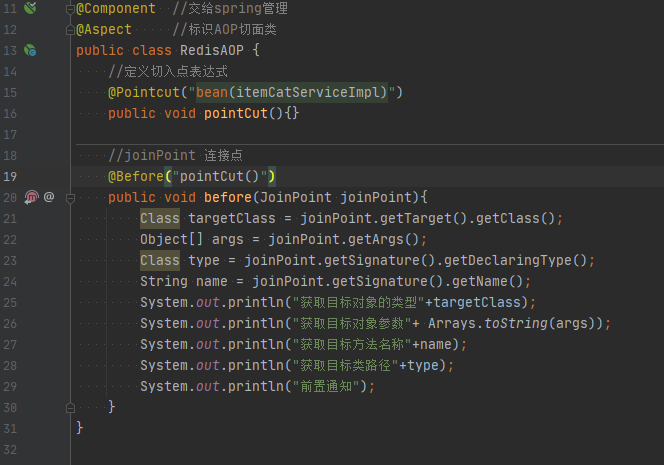Collapse the fold marker beside @Component
This screenshot has height=465, width=664.
point(70,9)
